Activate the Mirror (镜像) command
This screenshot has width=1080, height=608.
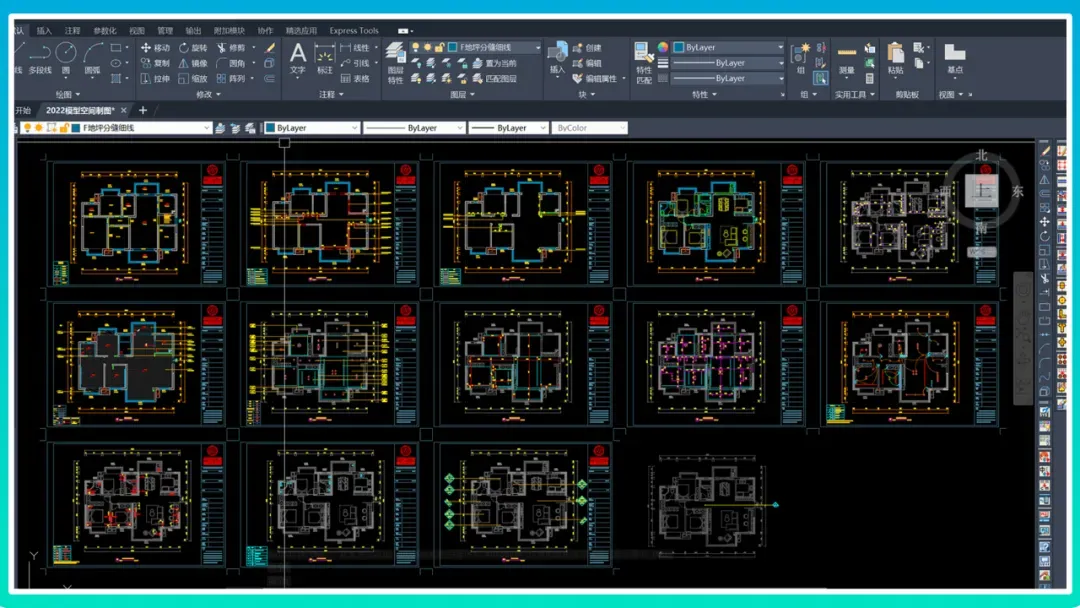(193, 63)
